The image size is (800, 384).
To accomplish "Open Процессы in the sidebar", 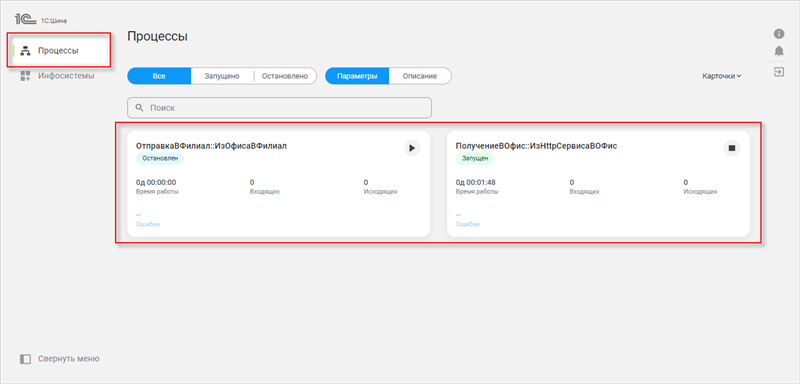I will [59, 51].
